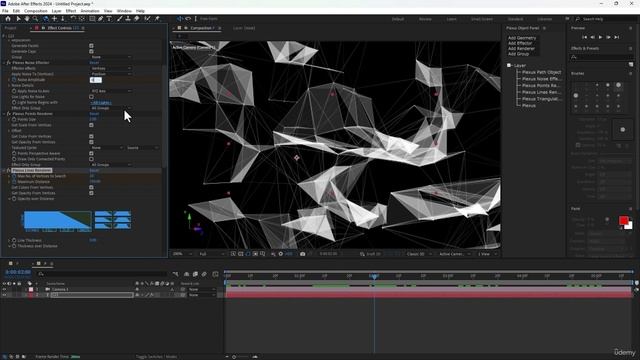Toggle Layer checkbox in Plexus Object Panel
This screenshot has width=640, height=360.
tap(509, 65)
